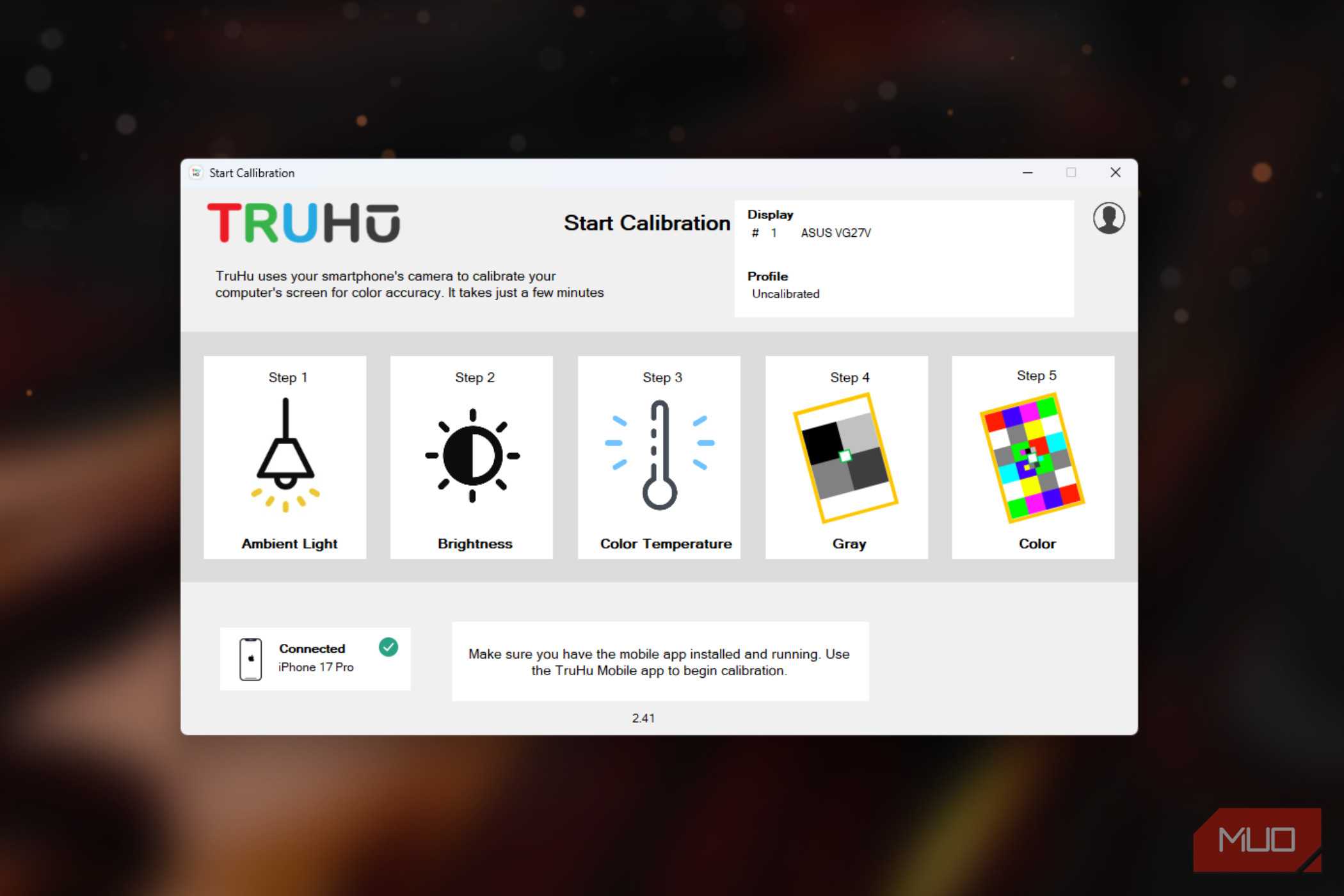1344x896 pixels.
Task: Click the Gray caption
Action: pos(849,544)
